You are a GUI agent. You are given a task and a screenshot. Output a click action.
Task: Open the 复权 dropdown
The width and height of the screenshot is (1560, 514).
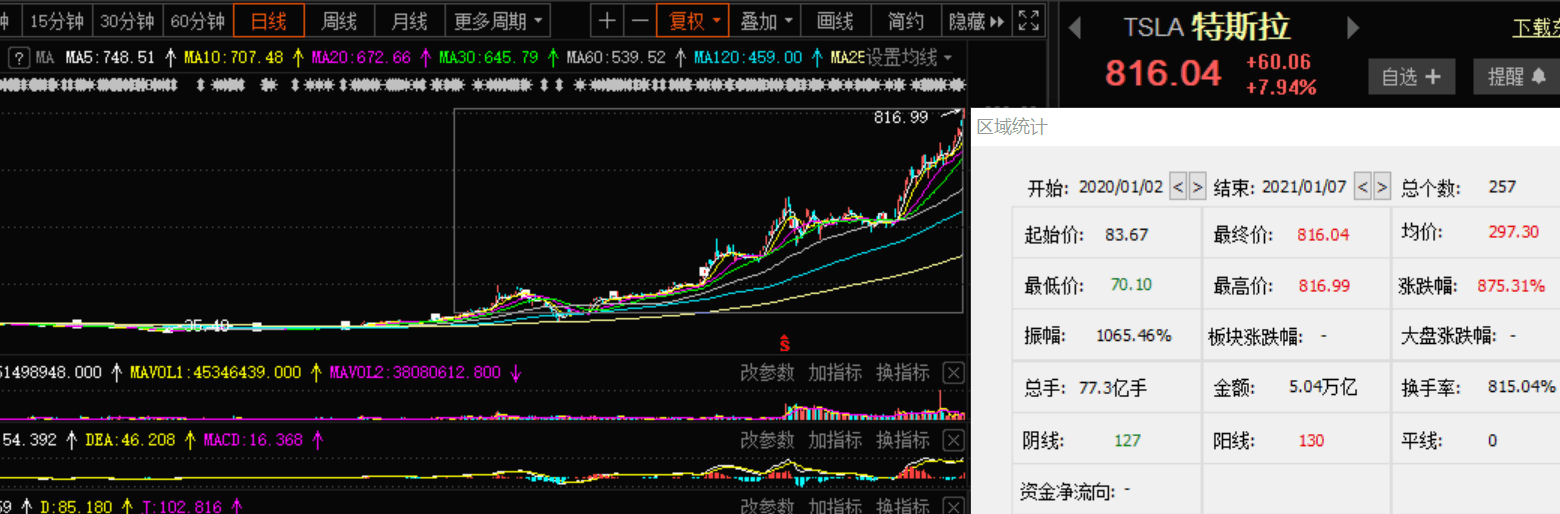(x=693, y=20)
